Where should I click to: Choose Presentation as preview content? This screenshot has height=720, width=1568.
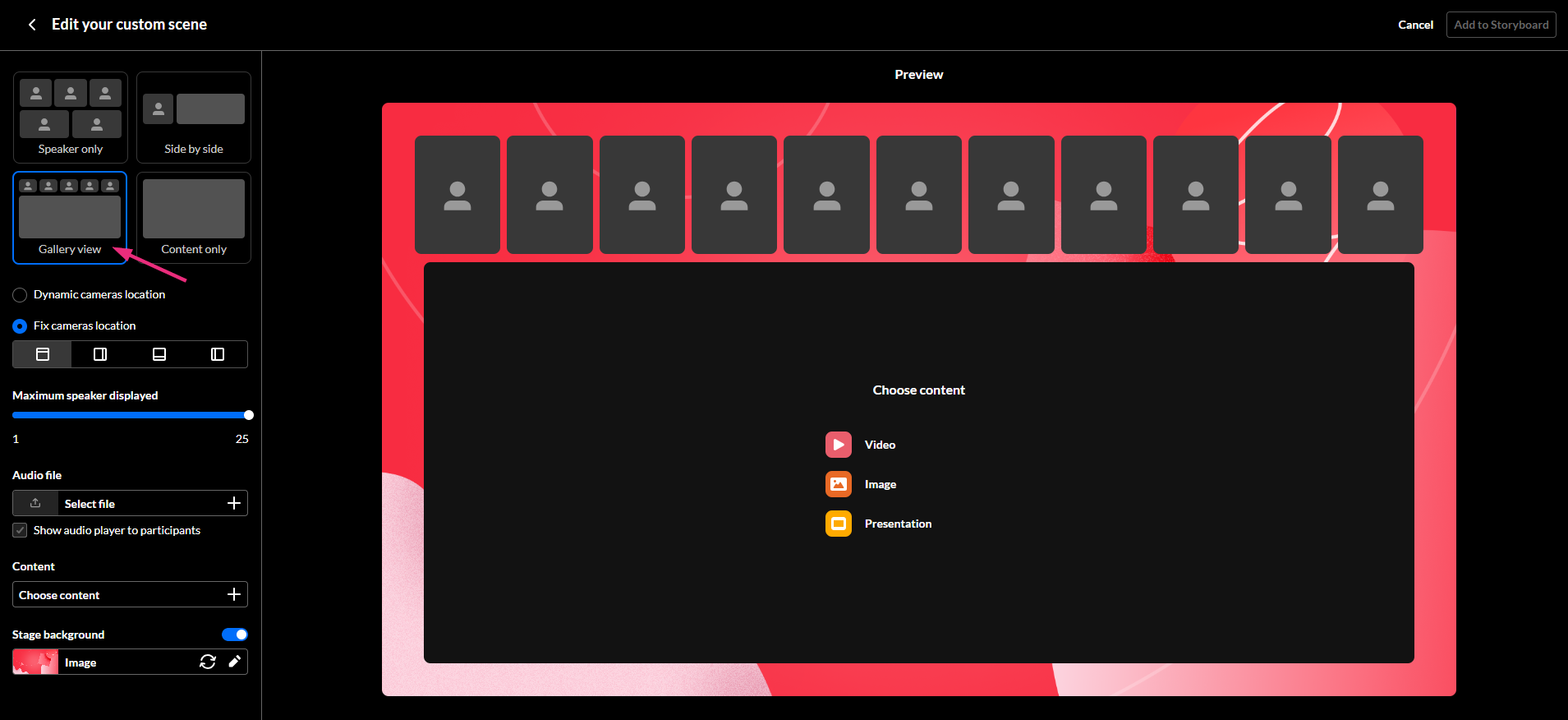898,524
